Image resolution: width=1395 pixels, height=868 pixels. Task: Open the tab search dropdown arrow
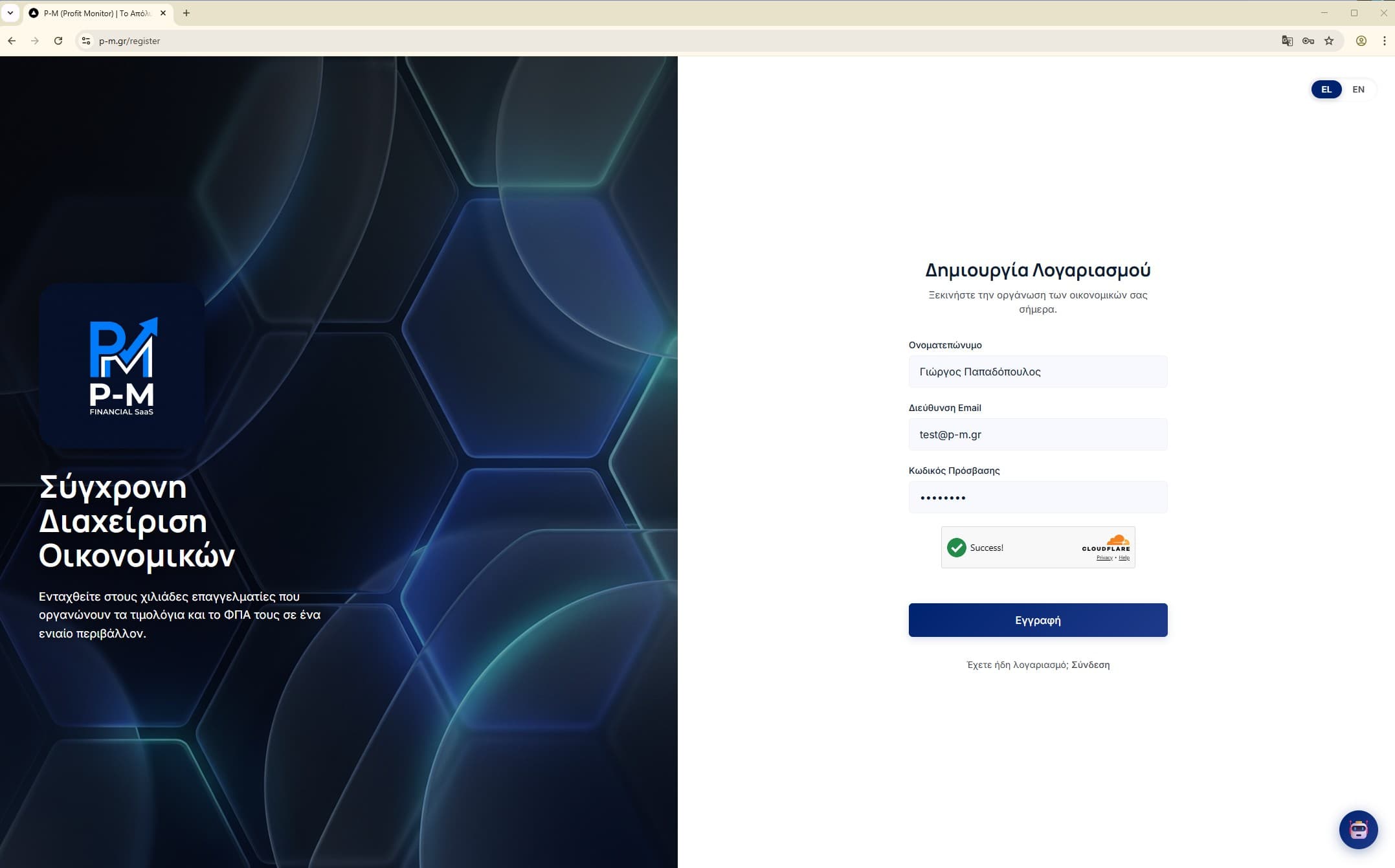pos(10,13)
